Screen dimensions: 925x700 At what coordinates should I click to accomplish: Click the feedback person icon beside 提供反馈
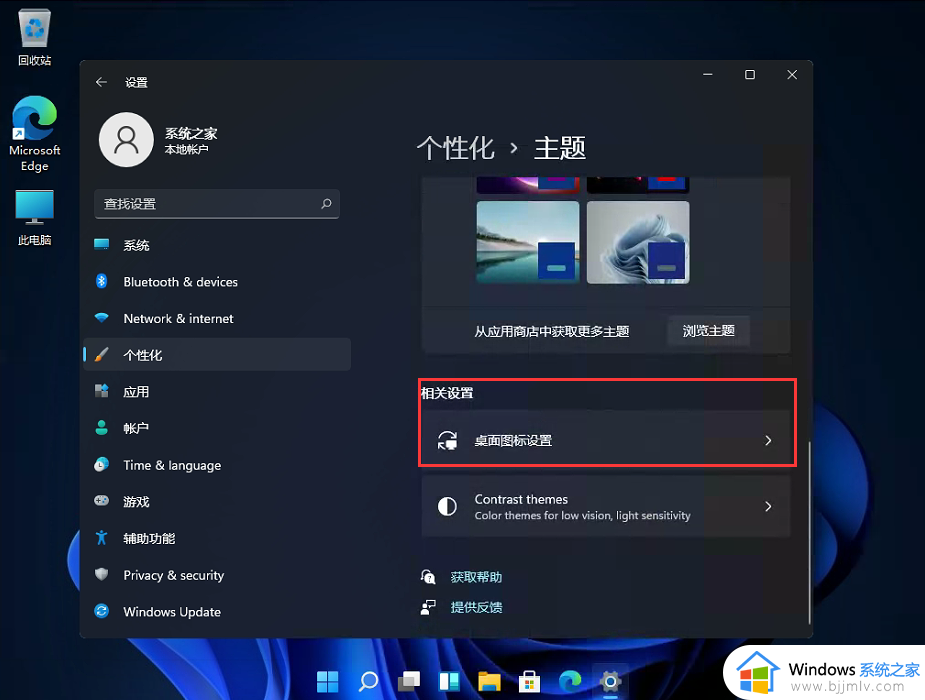[x=428, y=607]
